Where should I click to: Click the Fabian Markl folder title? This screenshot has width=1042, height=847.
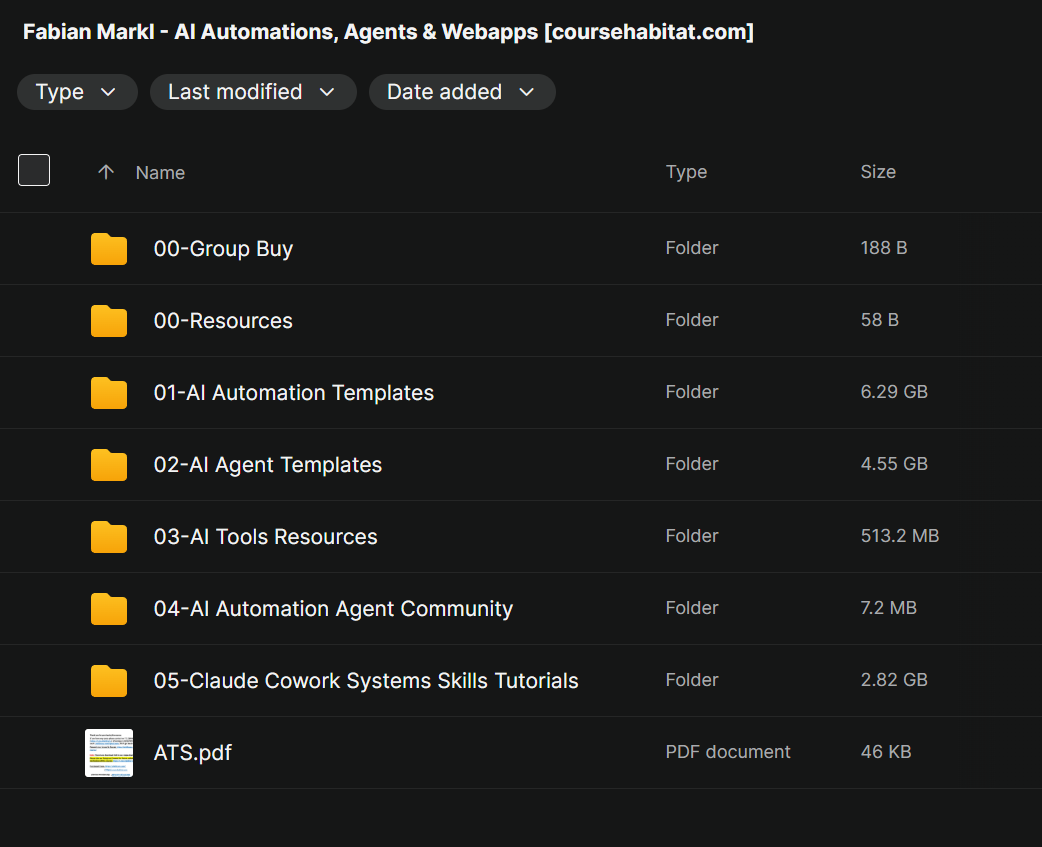(x=388, y=32)
